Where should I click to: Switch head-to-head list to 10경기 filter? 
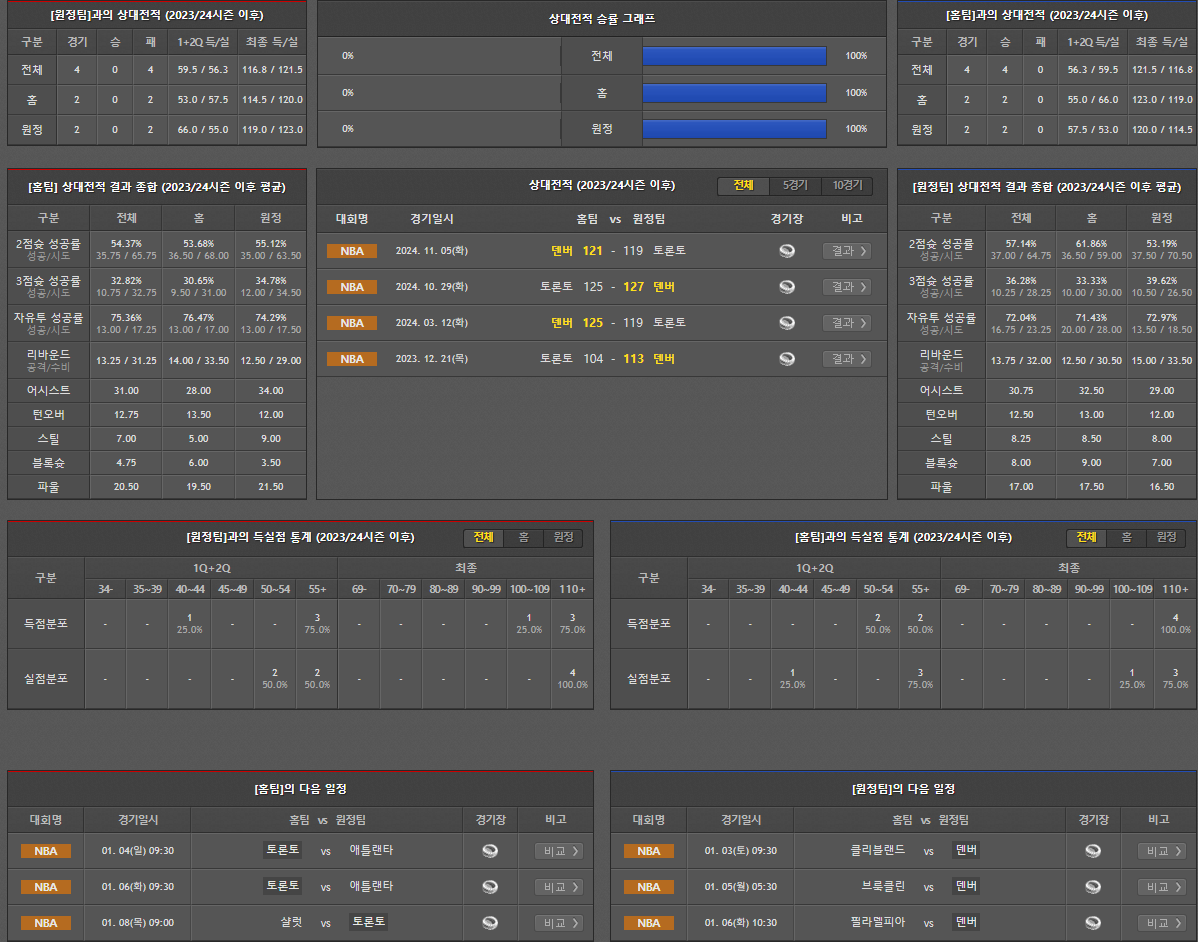[846, 186]
